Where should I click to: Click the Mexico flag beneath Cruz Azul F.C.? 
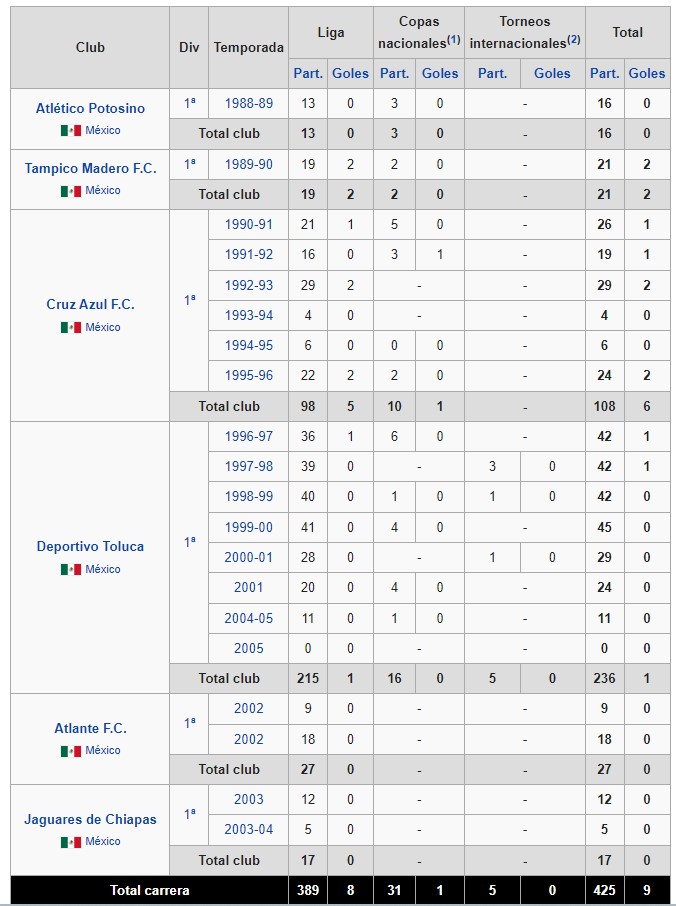(70, 328)
